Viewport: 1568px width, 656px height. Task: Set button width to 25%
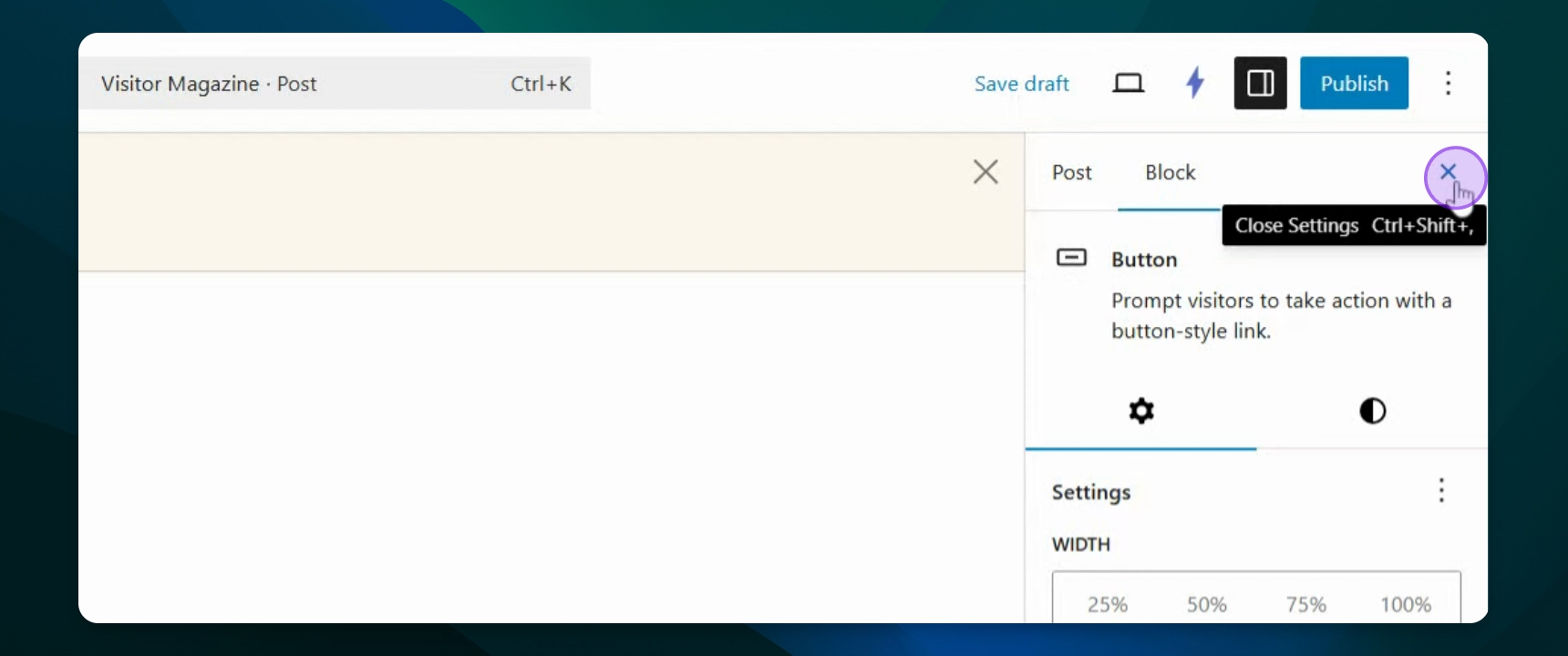tap(1107, 604)
